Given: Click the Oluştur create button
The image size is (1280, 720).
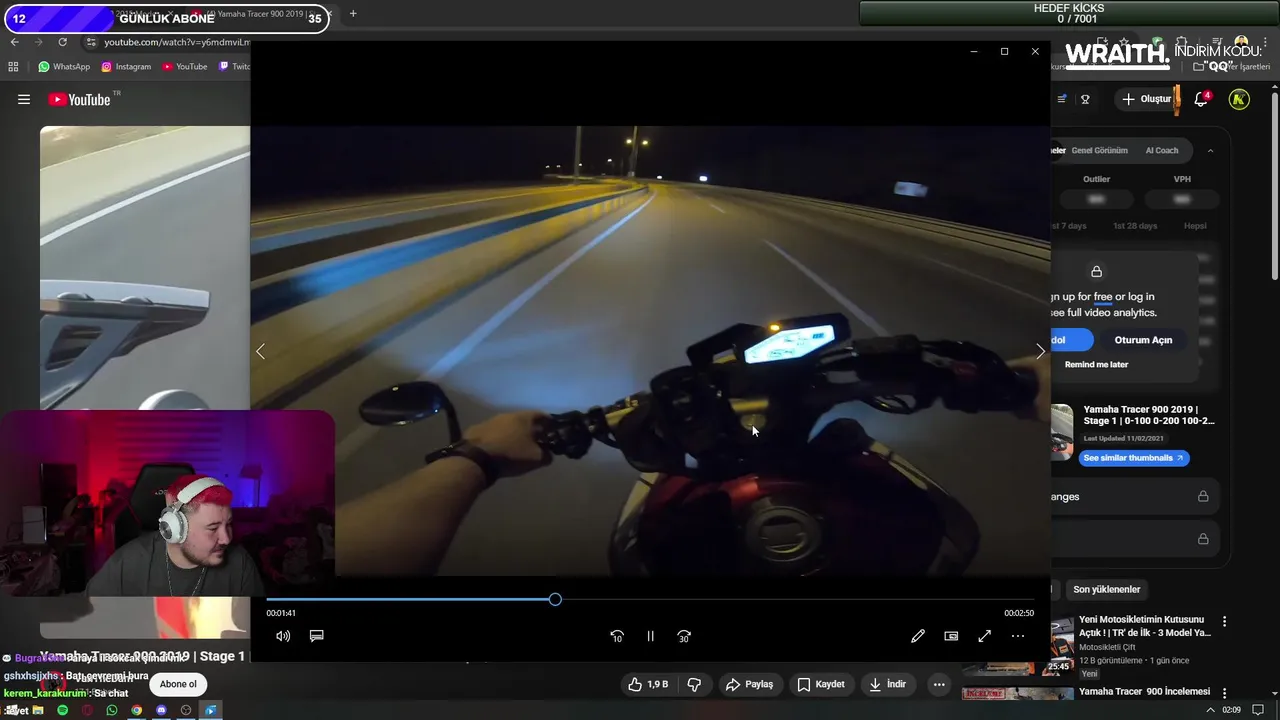Looking at the screenshot, I should coord(1146,99).
